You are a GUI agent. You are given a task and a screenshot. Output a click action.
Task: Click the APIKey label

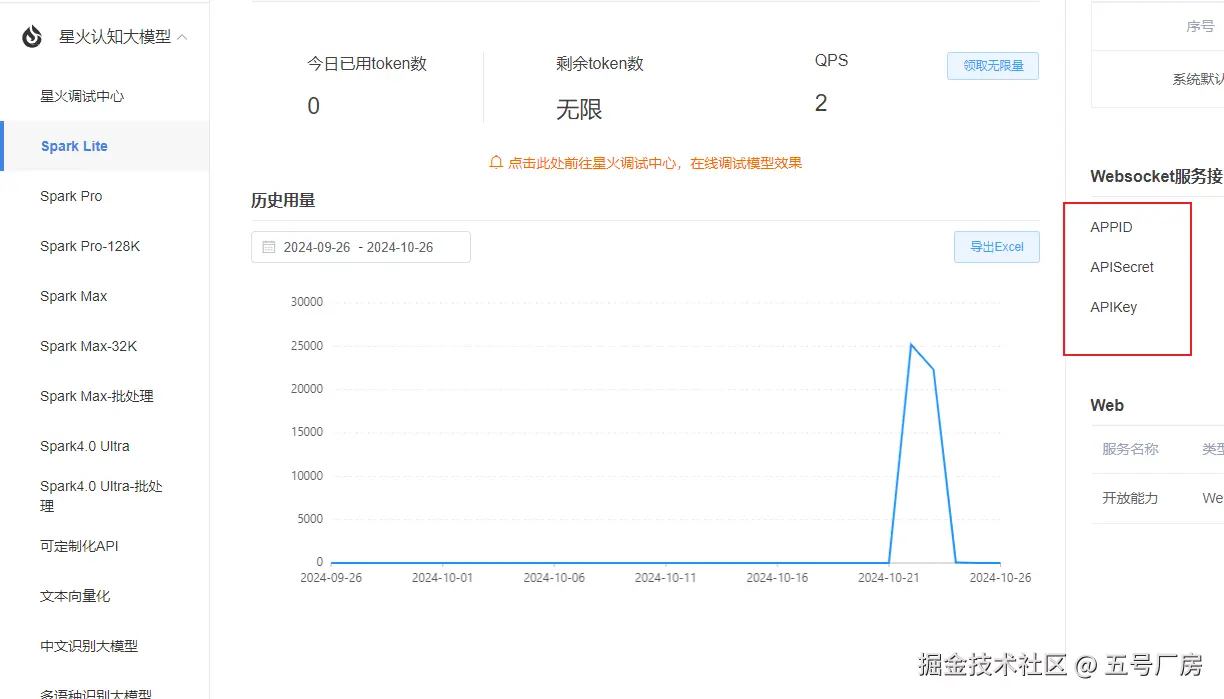point(1114,307)
